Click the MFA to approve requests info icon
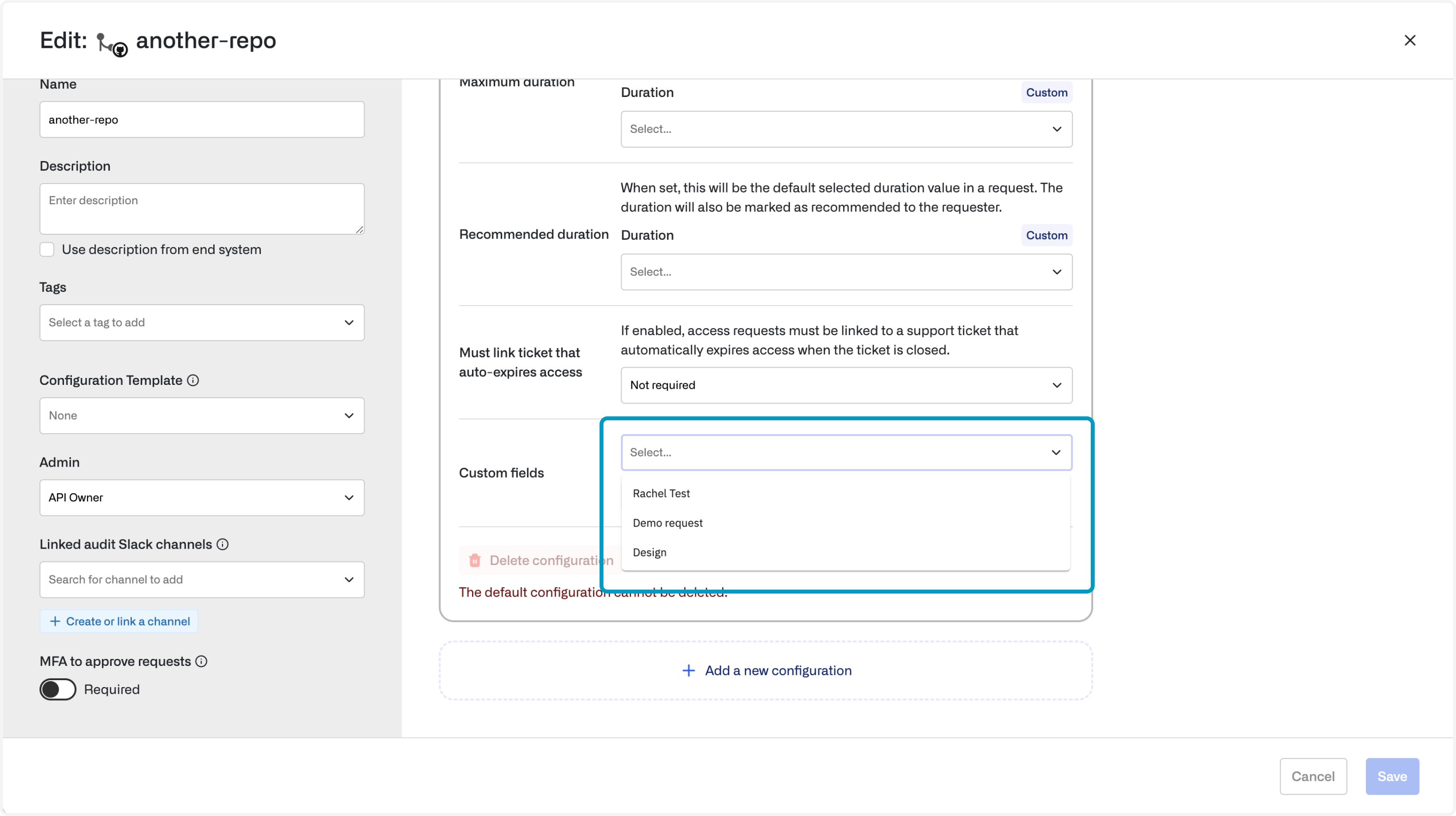The width and height of the screenshot is (1456, 816). [x=202, y=661]
